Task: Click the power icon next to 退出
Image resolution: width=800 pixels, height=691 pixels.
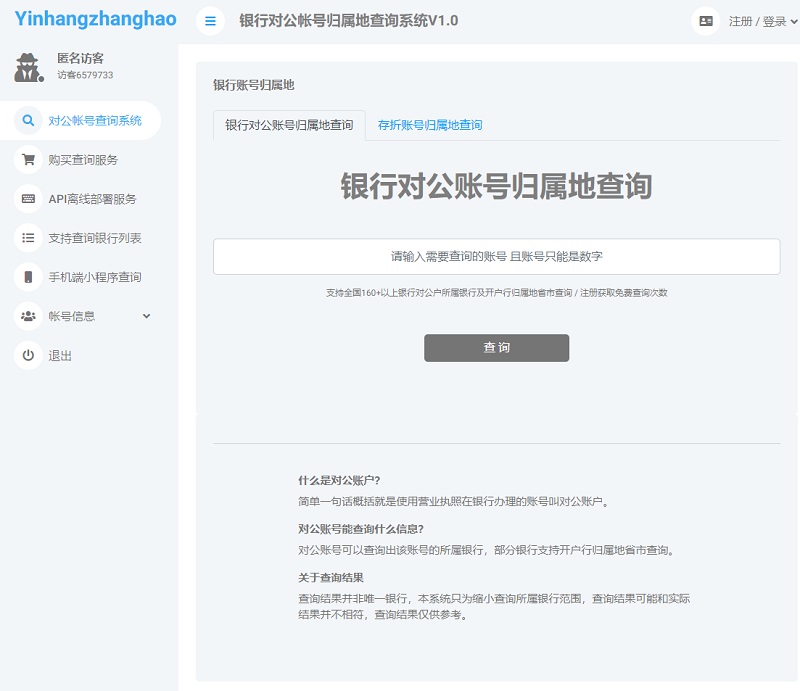Action: pos(27,355)
